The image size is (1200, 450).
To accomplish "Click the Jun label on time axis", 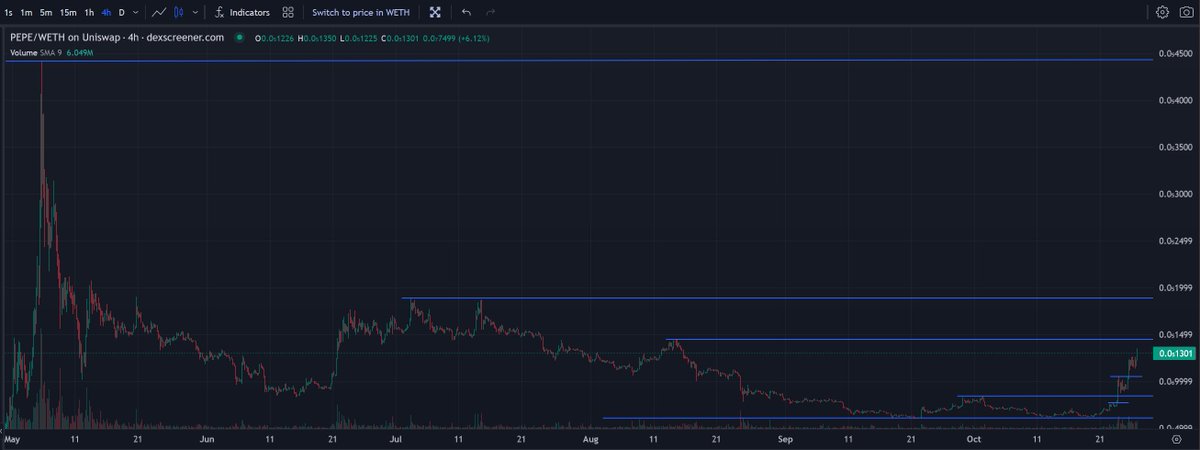I will click(x=207, y=438).
